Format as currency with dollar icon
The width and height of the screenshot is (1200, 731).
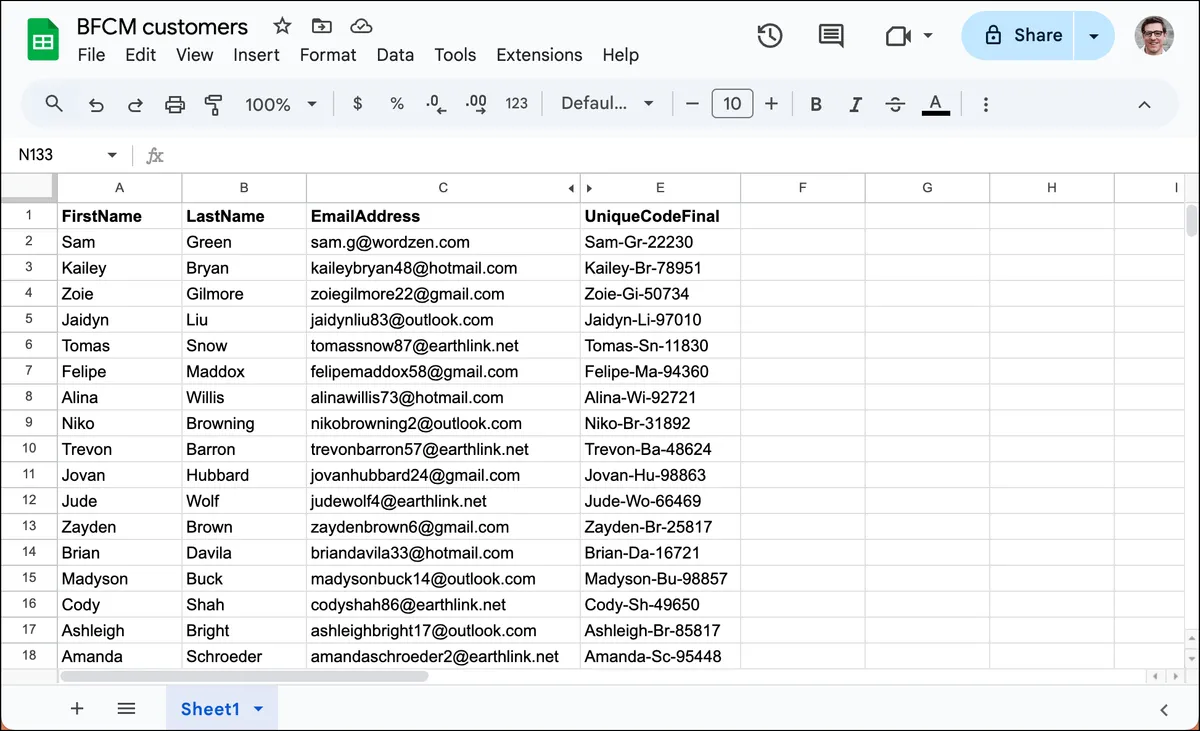point(357,104)
